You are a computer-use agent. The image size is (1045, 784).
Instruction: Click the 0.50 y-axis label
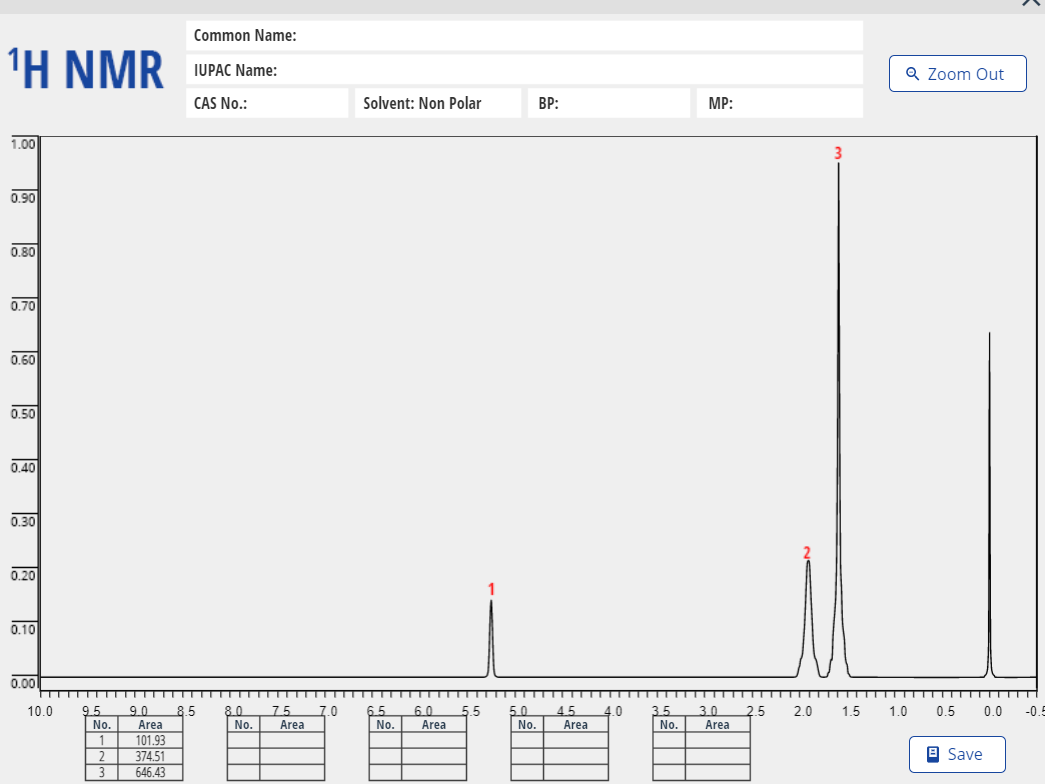point(23,414)
